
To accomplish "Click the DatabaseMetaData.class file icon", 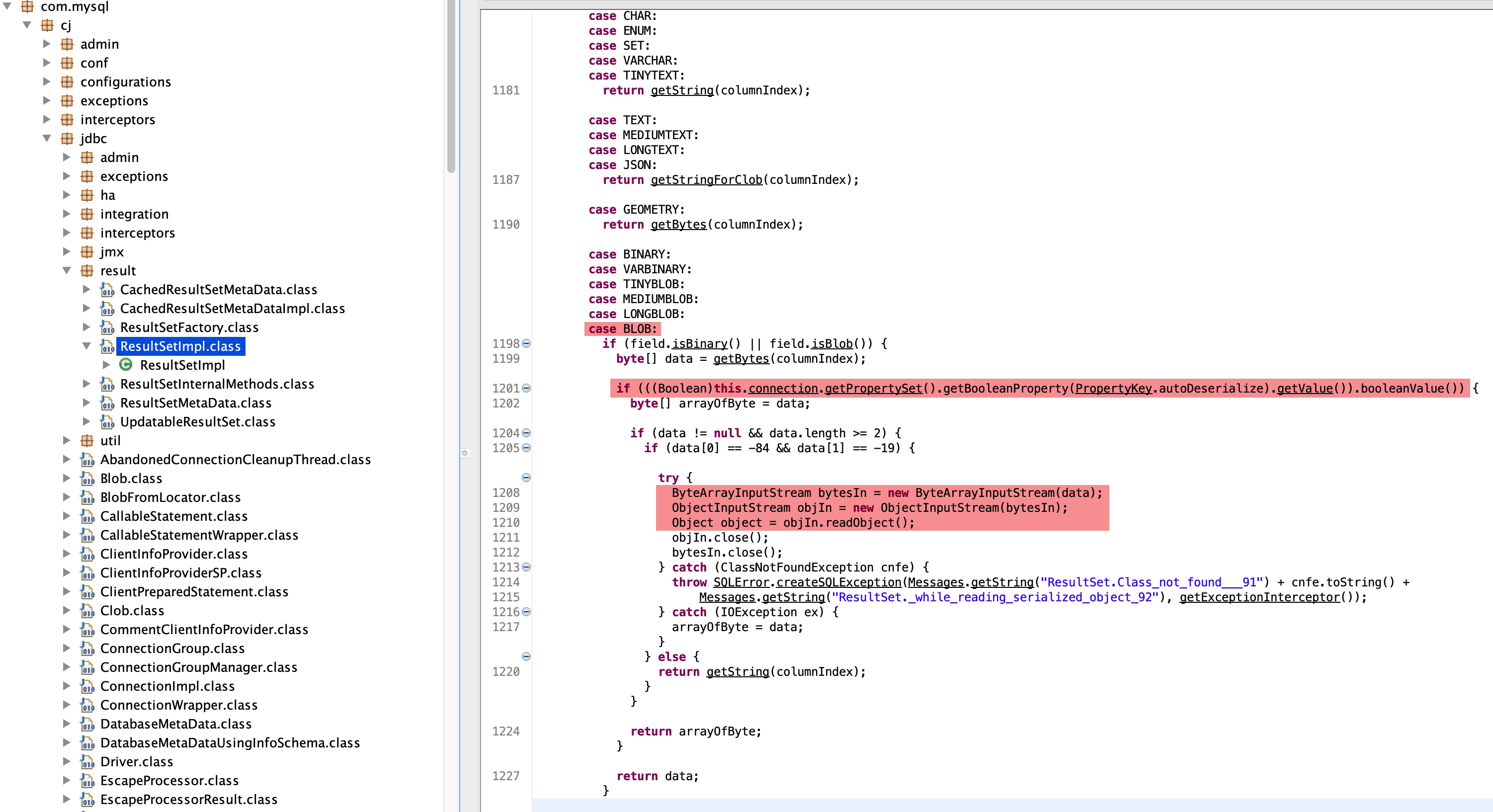I will click(87, 724).
